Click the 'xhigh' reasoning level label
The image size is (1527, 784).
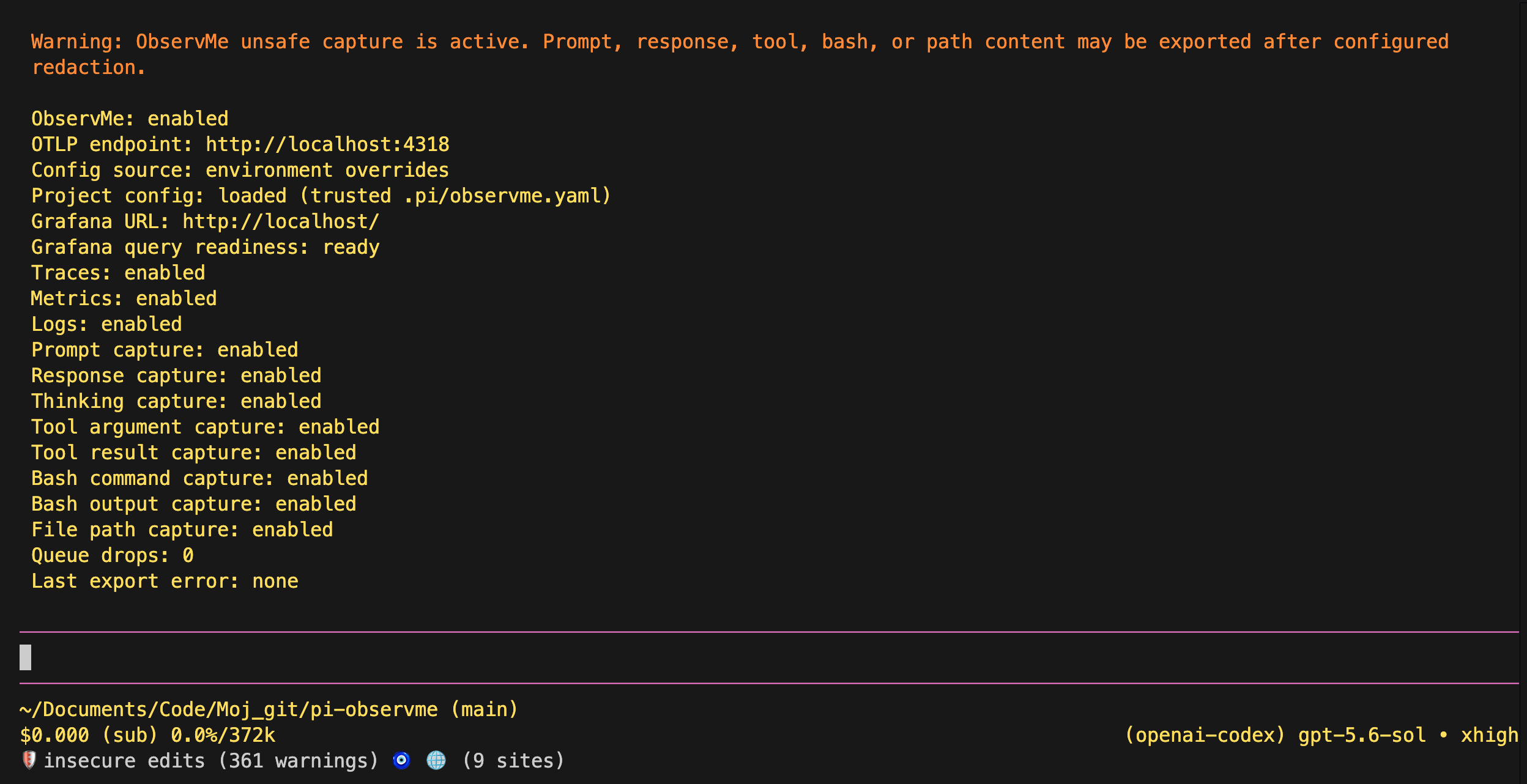pyautogui.click(x=1490, y=735)
